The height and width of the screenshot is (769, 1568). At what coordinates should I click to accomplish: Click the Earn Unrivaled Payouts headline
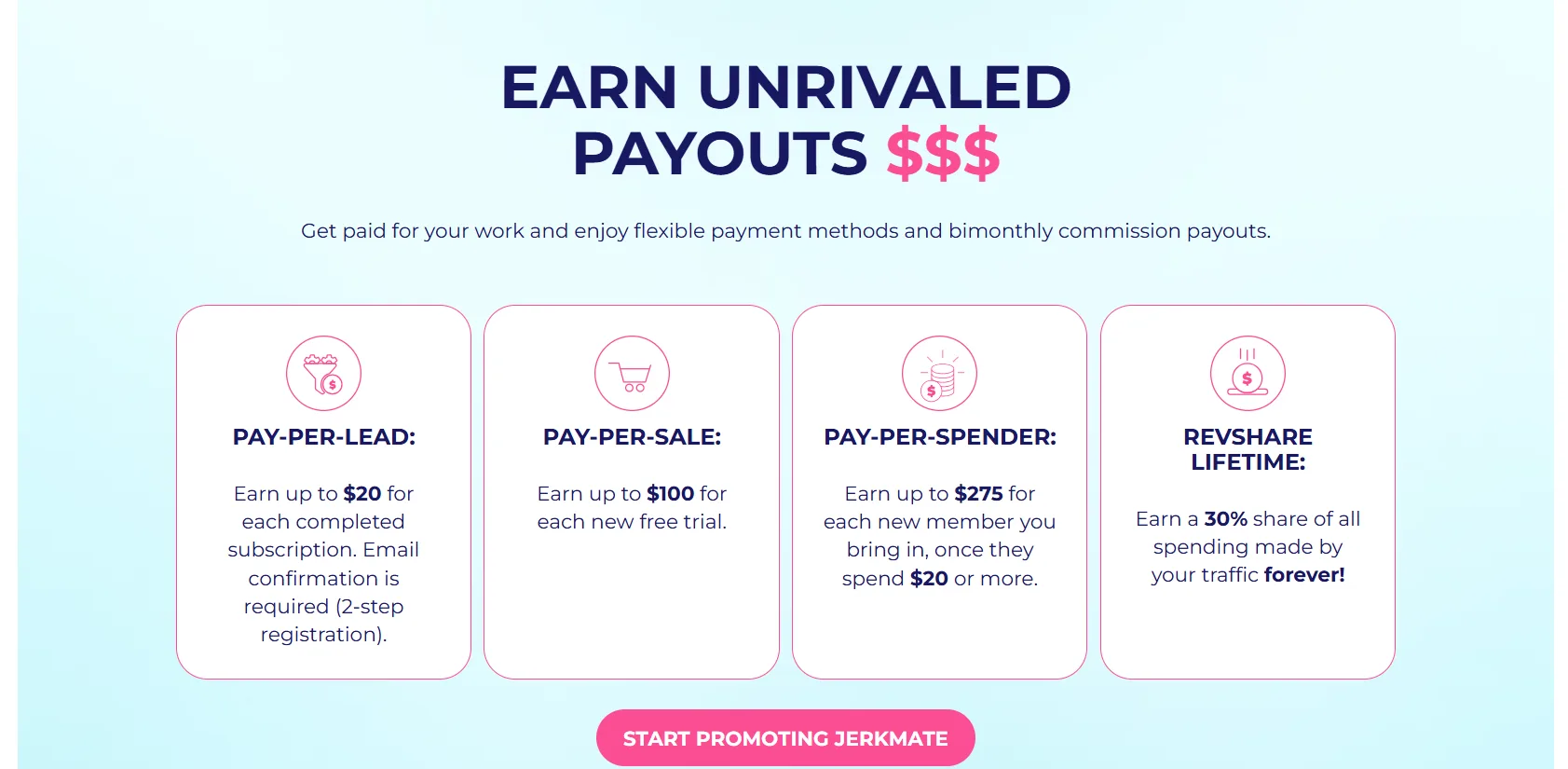pyautogui.click(x=785, y=119)
